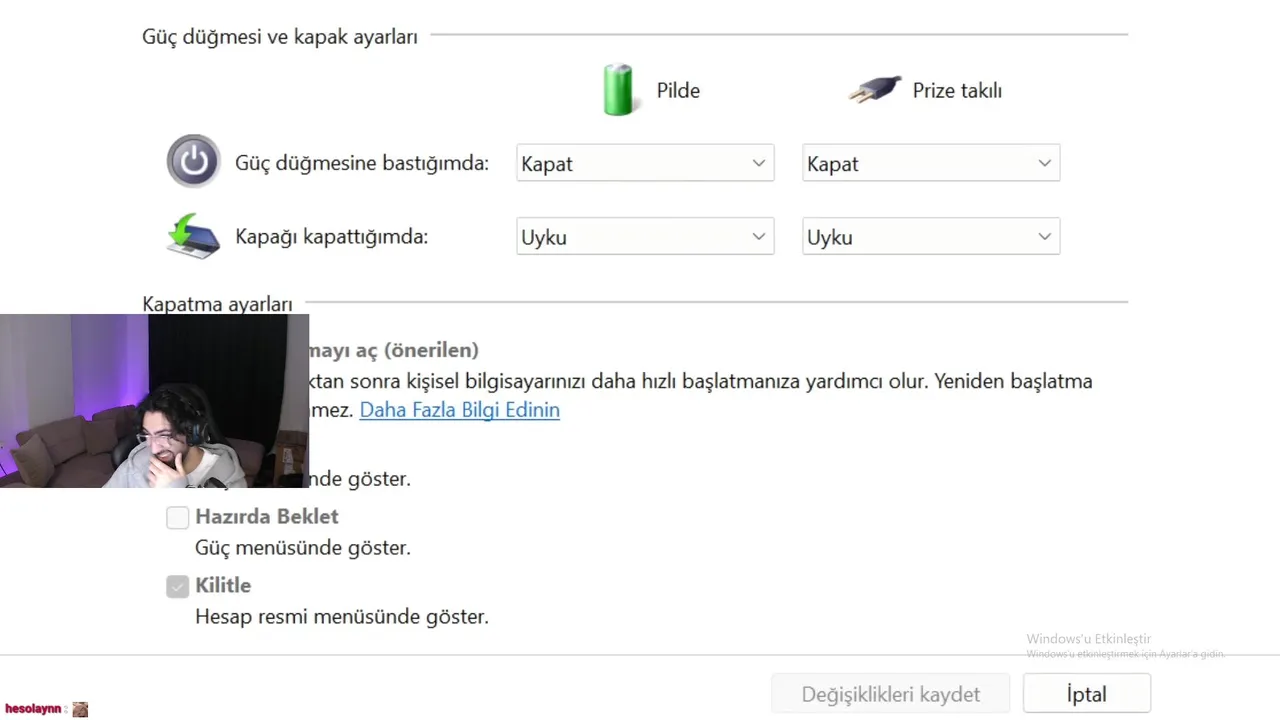Click the Güç düğmesi ve kapak ayarları heading
Viewport: 1280px width, 720px height.
point(280,37)
